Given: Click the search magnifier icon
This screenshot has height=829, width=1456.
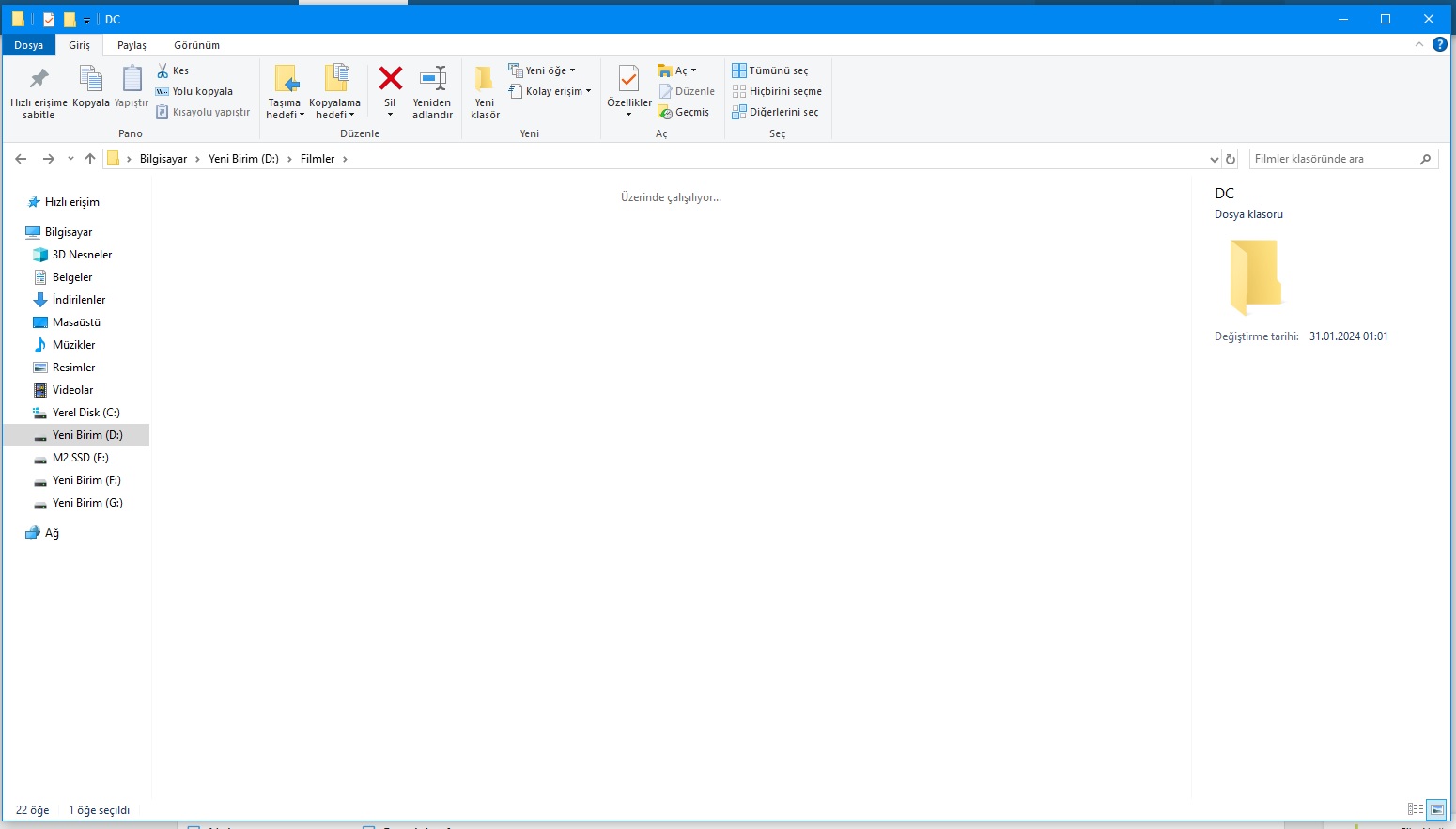Looking at the screenshot, I should [1425, 159].
